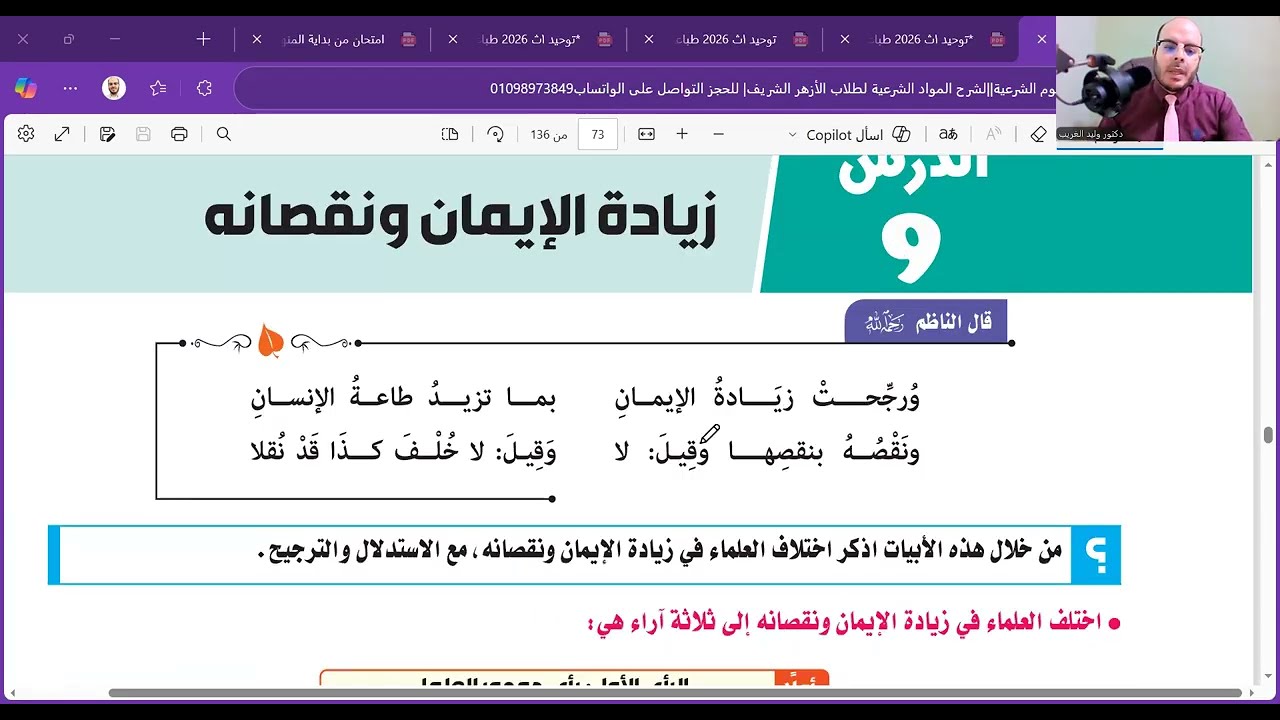1280x720 pixels.
Task: Open the page view options
Action: coord(450,134)
